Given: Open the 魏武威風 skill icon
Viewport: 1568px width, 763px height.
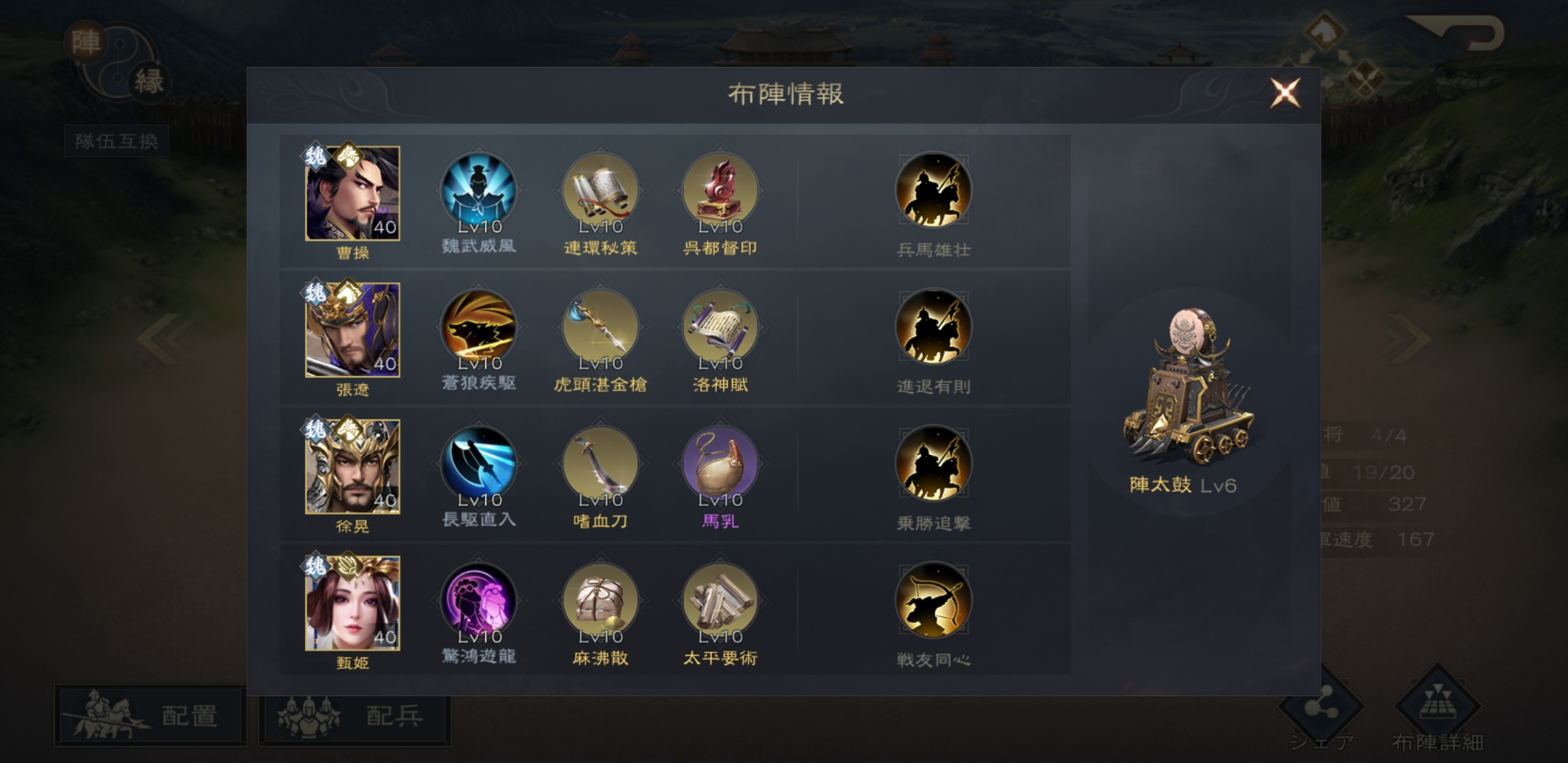Looking at the screenshot, I should coord(479,191).
